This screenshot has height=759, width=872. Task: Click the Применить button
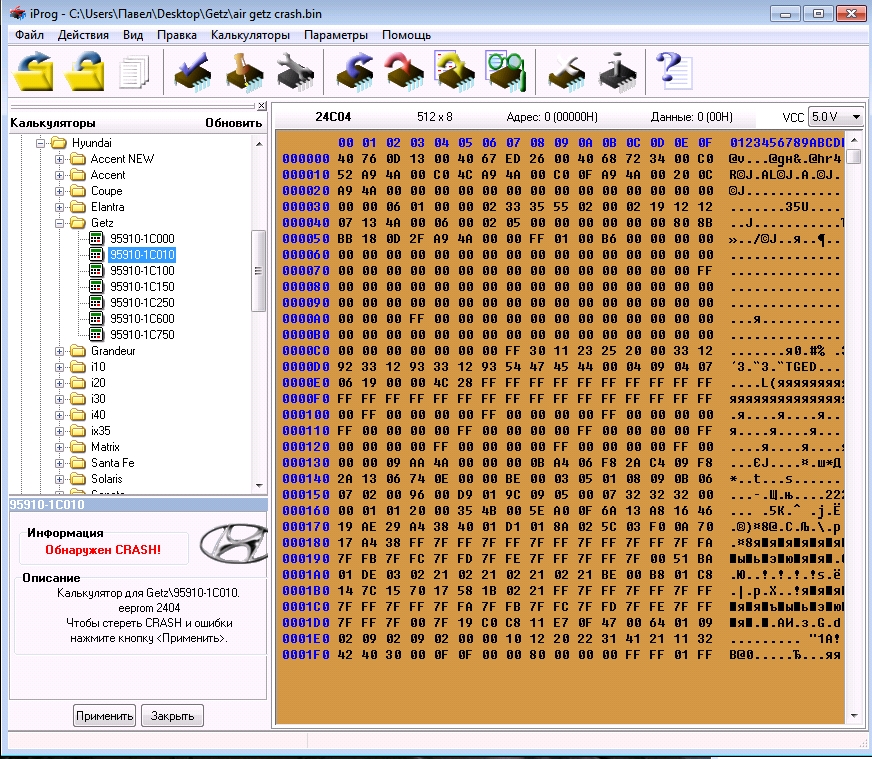tap(105, 716)
